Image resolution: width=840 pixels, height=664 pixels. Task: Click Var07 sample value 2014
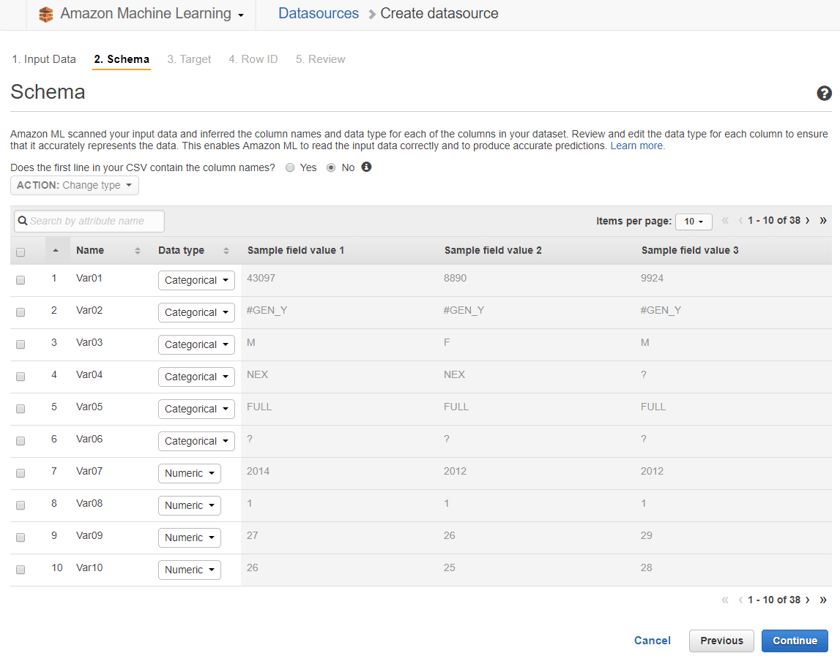(258, 471)
